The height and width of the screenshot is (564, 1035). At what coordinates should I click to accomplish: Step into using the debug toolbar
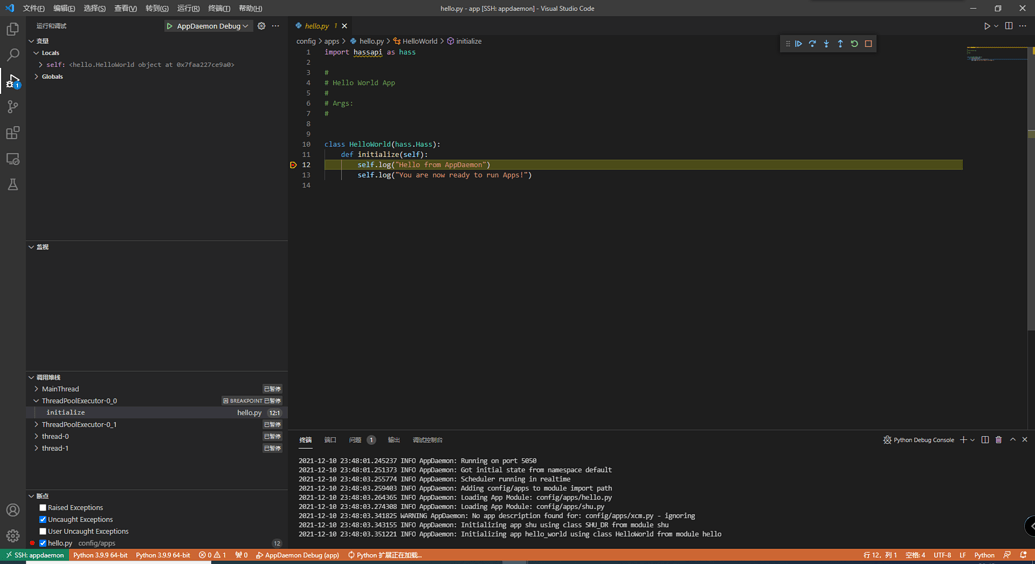(x=826, y=44)
